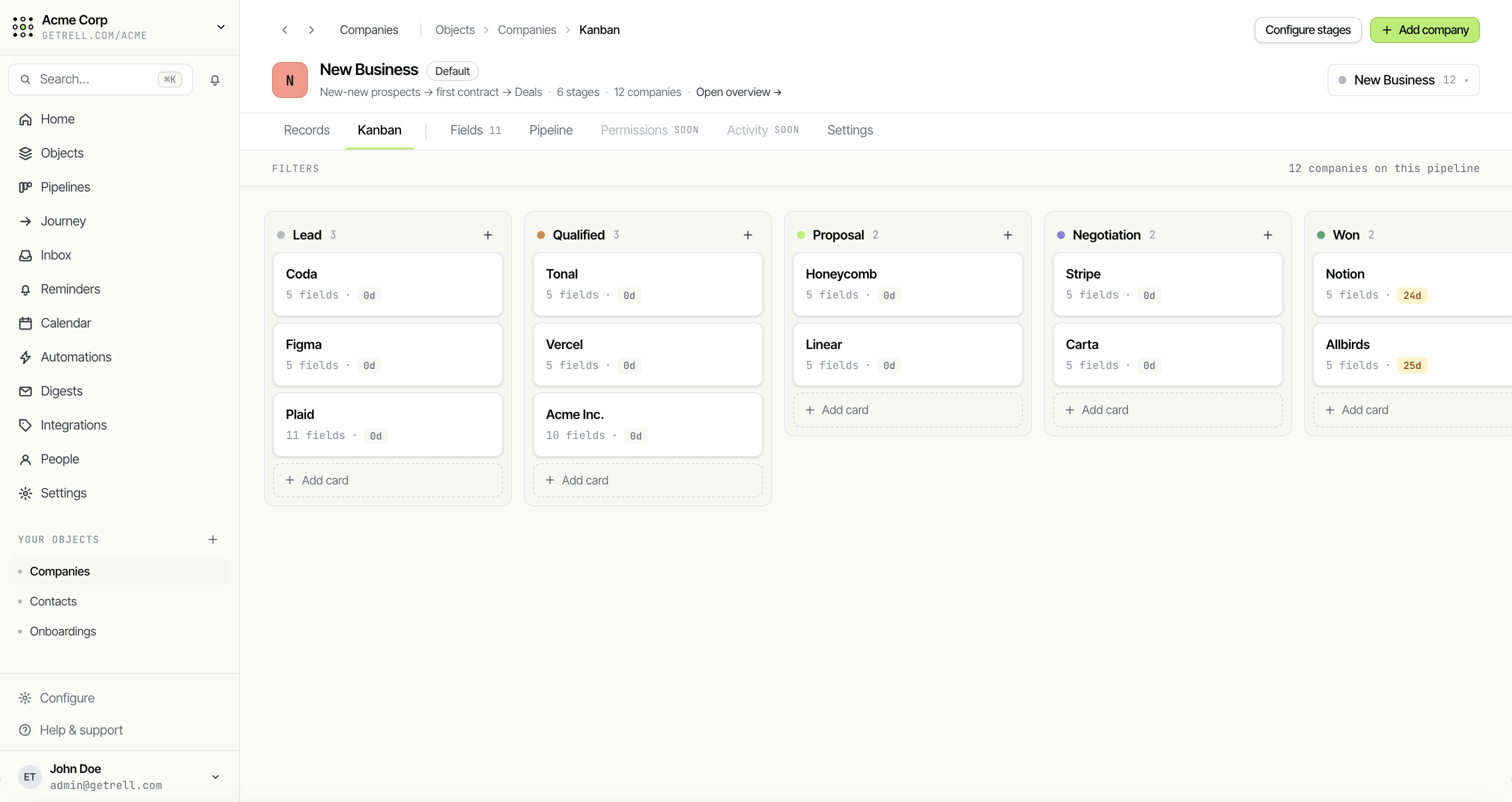Open the Settings tab
The height and width of the screenshot is (802, 1512).
(x=849, y=130)
